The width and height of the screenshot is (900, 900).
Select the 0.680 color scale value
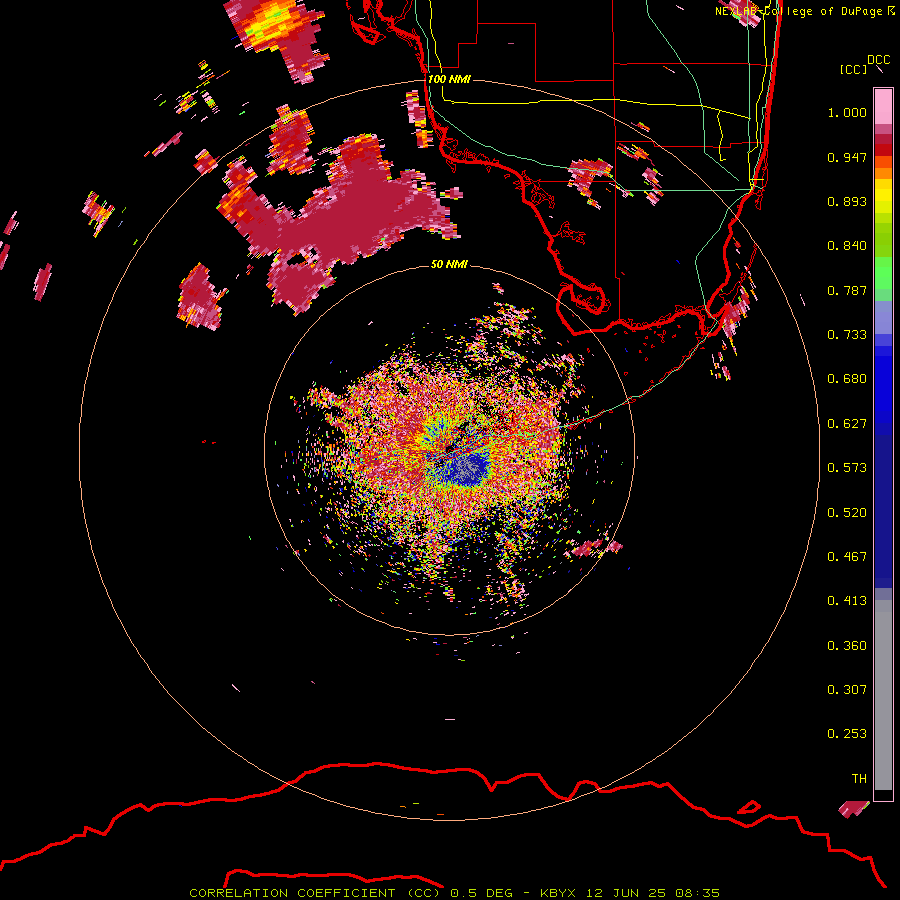847,379
